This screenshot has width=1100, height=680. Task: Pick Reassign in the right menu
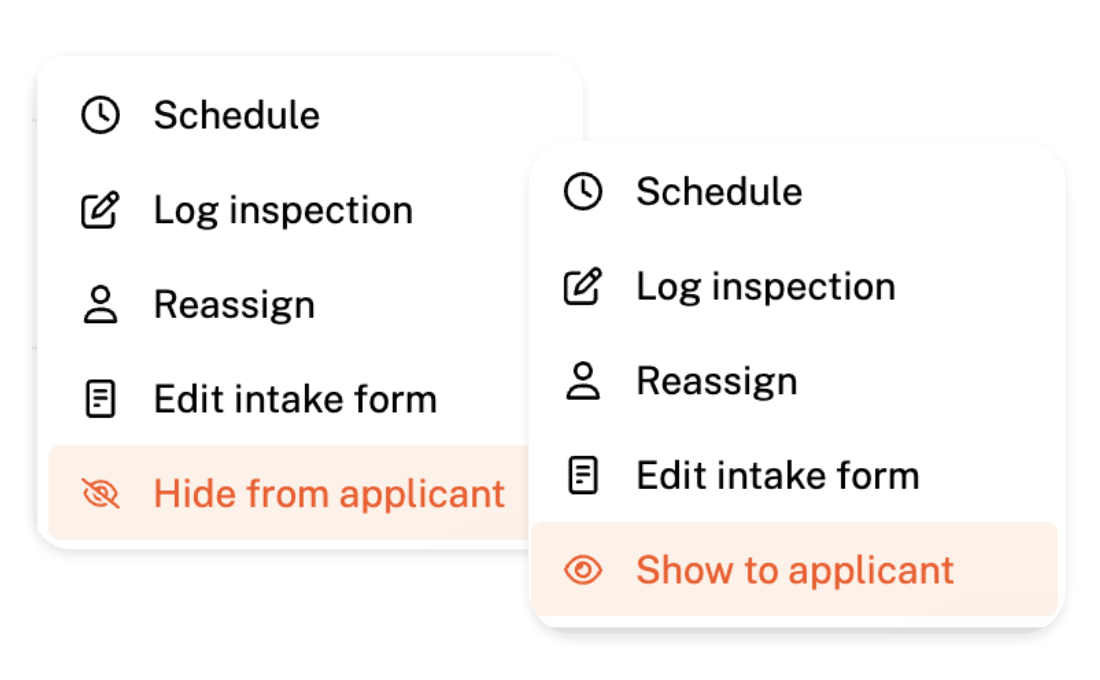click(717, 382)
